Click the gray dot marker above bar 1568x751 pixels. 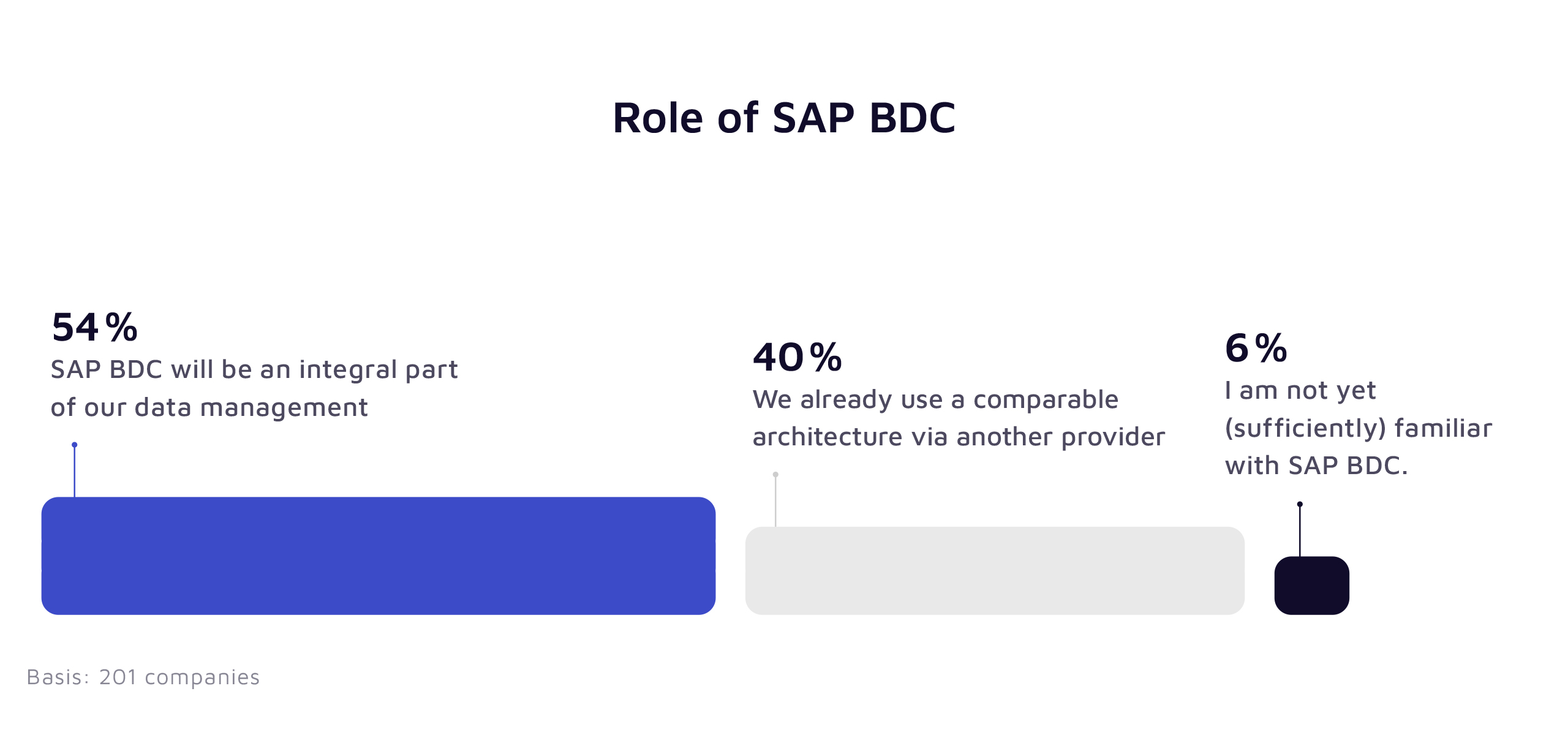click(x=775, y=475)
